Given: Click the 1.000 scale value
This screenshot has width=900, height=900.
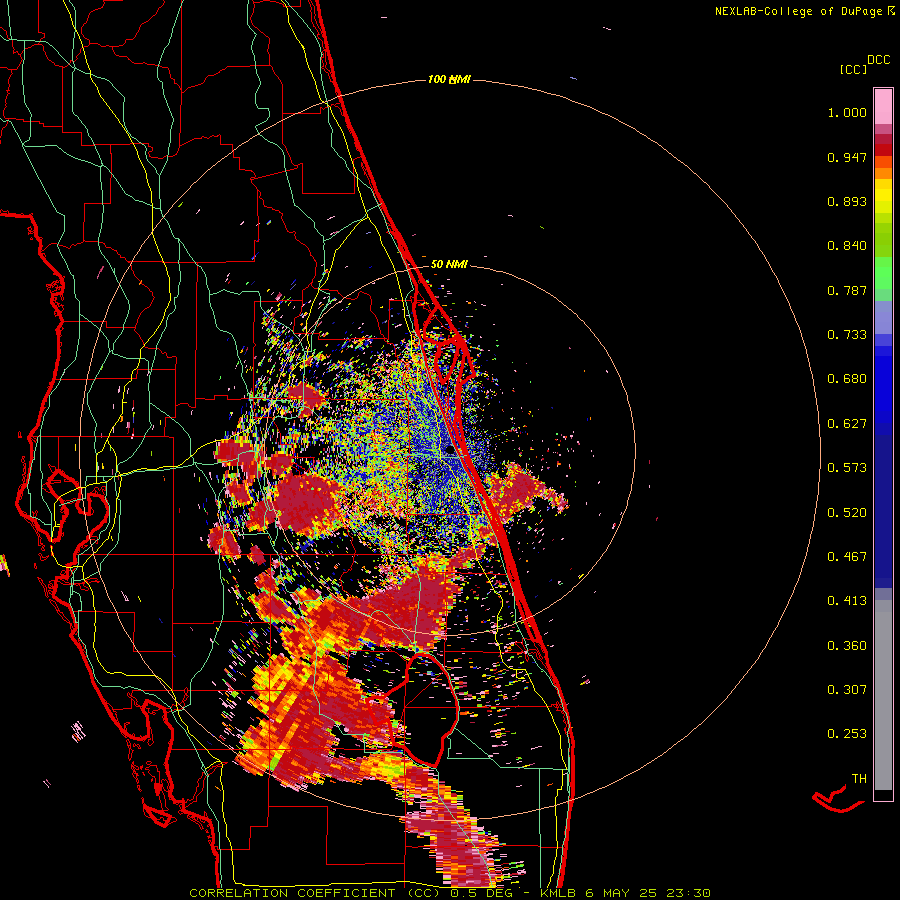Looking at the screenshot, I should (x=847, y=112).
